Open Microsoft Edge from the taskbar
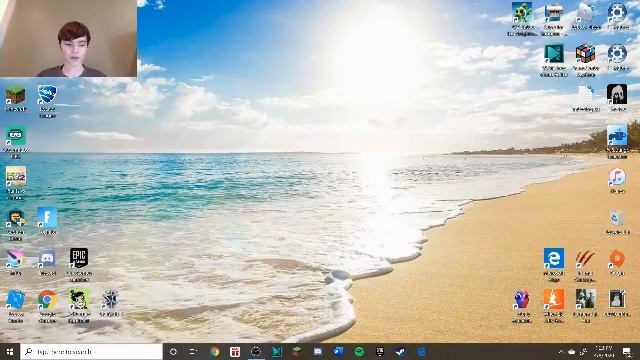The width and height of the screenshot is (640, 360). pos(421,351)
